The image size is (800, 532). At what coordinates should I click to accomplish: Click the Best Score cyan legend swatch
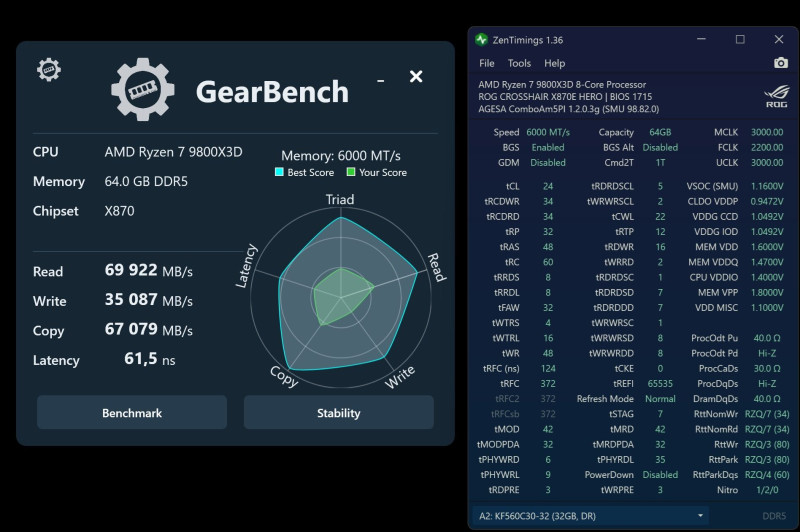tap(279, 172)
